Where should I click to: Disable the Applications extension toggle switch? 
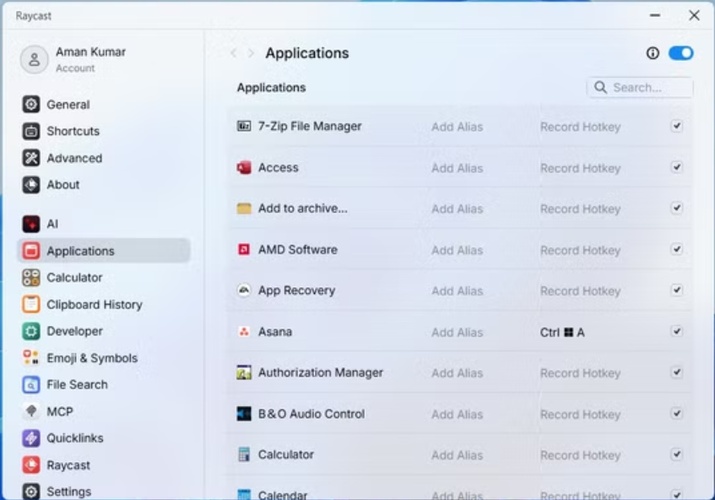(681, 53)
